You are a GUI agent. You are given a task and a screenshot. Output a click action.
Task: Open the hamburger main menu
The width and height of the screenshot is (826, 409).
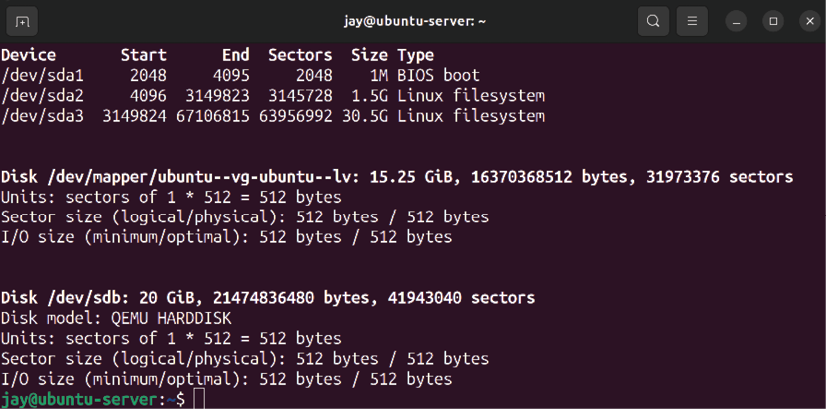(692, 22)
